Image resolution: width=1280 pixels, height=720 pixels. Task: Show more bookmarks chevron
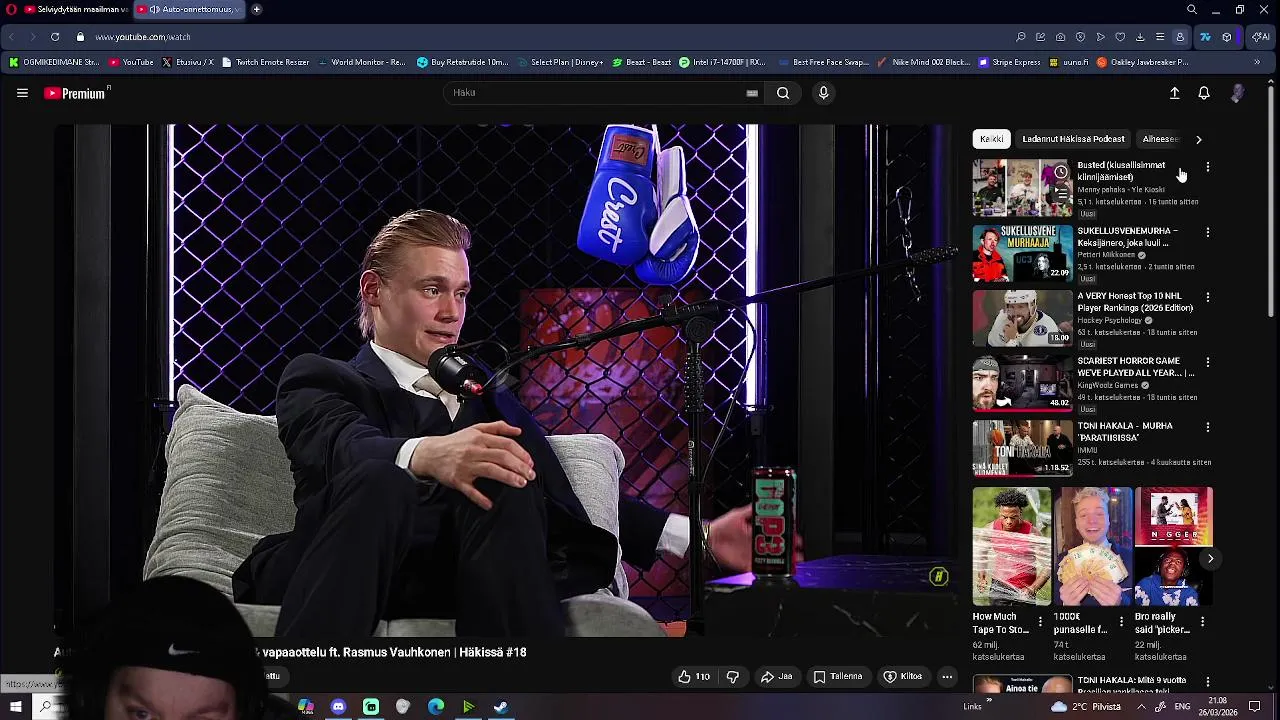click(1257, 62)
